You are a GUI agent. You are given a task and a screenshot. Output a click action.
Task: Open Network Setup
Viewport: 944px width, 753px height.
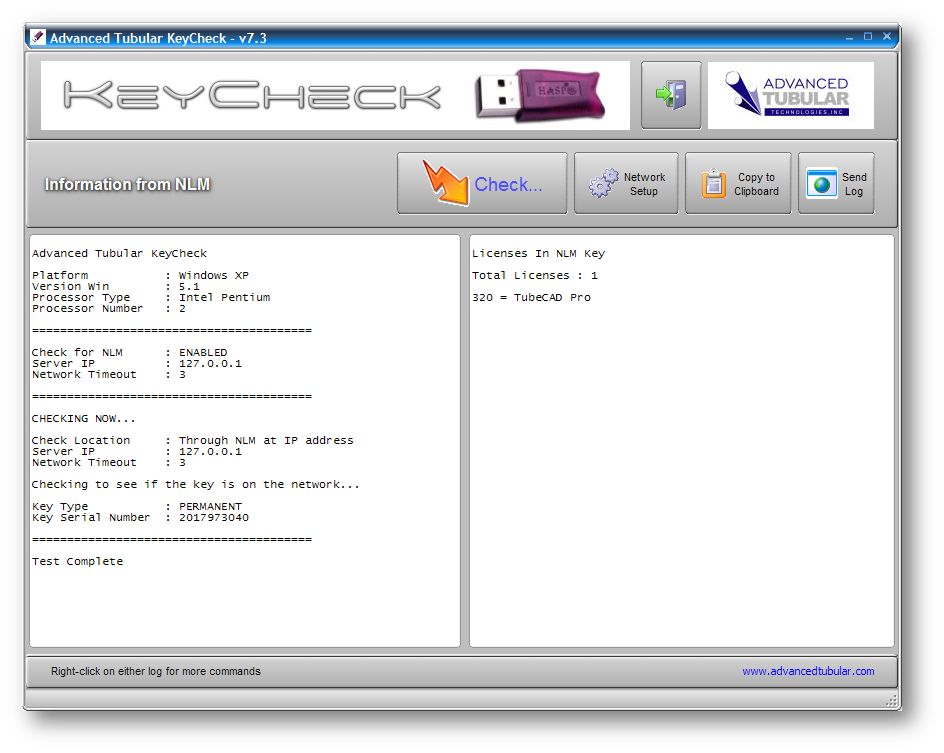[x=626, y=184]
